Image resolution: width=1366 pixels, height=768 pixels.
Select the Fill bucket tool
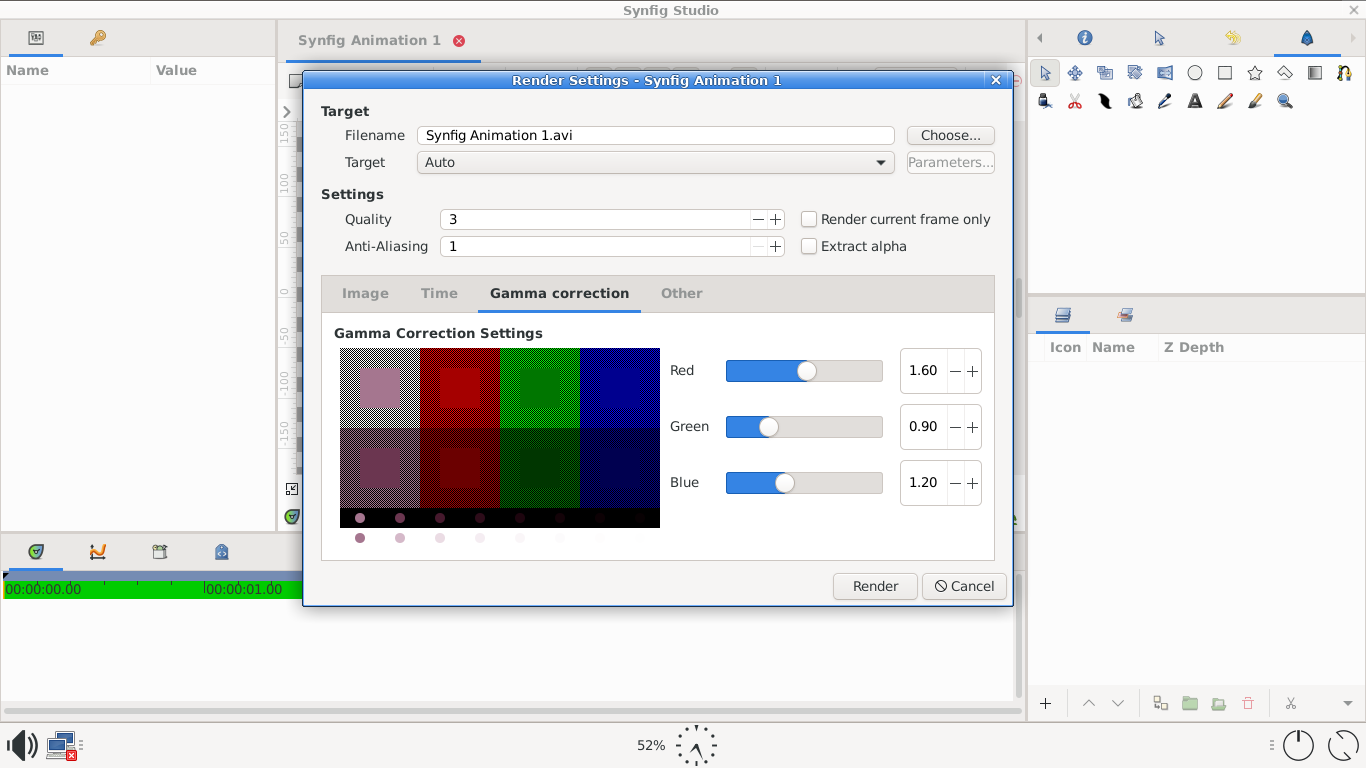1135,101
